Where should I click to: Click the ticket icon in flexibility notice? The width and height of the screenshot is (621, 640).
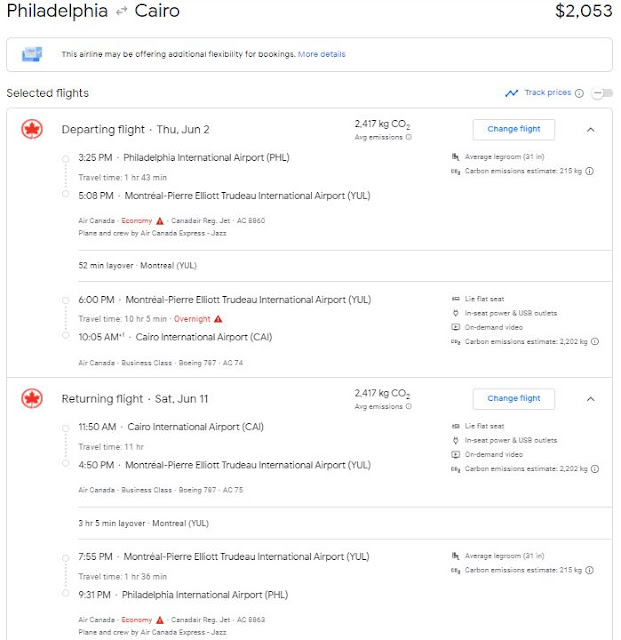(x=32, y=54)
